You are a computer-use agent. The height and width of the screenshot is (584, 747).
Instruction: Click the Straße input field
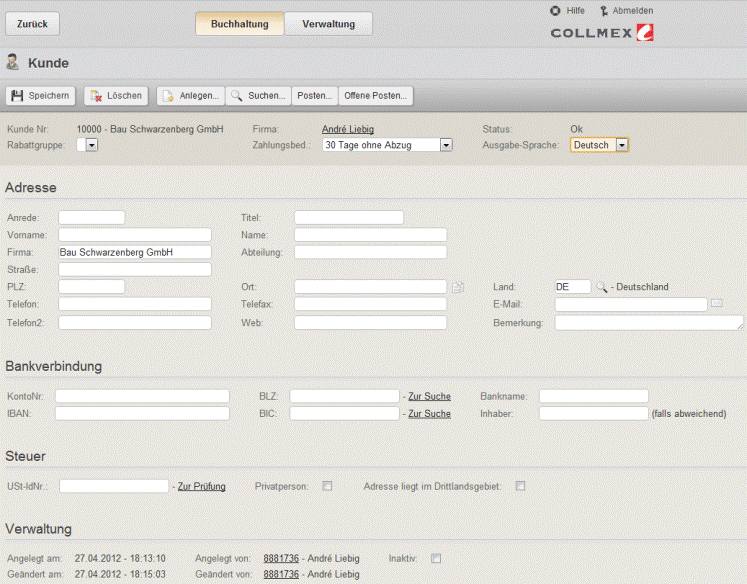pyautogui.click(x=135, y=269)
